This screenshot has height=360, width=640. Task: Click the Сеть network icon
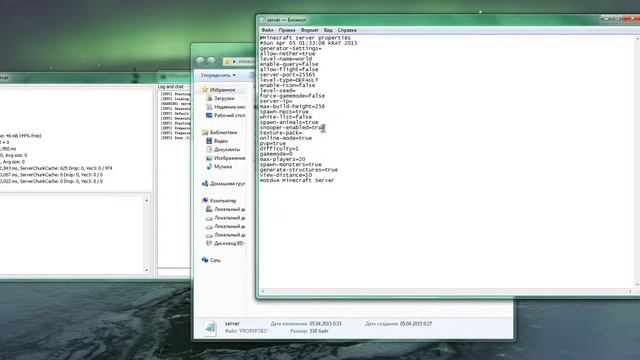[x=205, y=260]
